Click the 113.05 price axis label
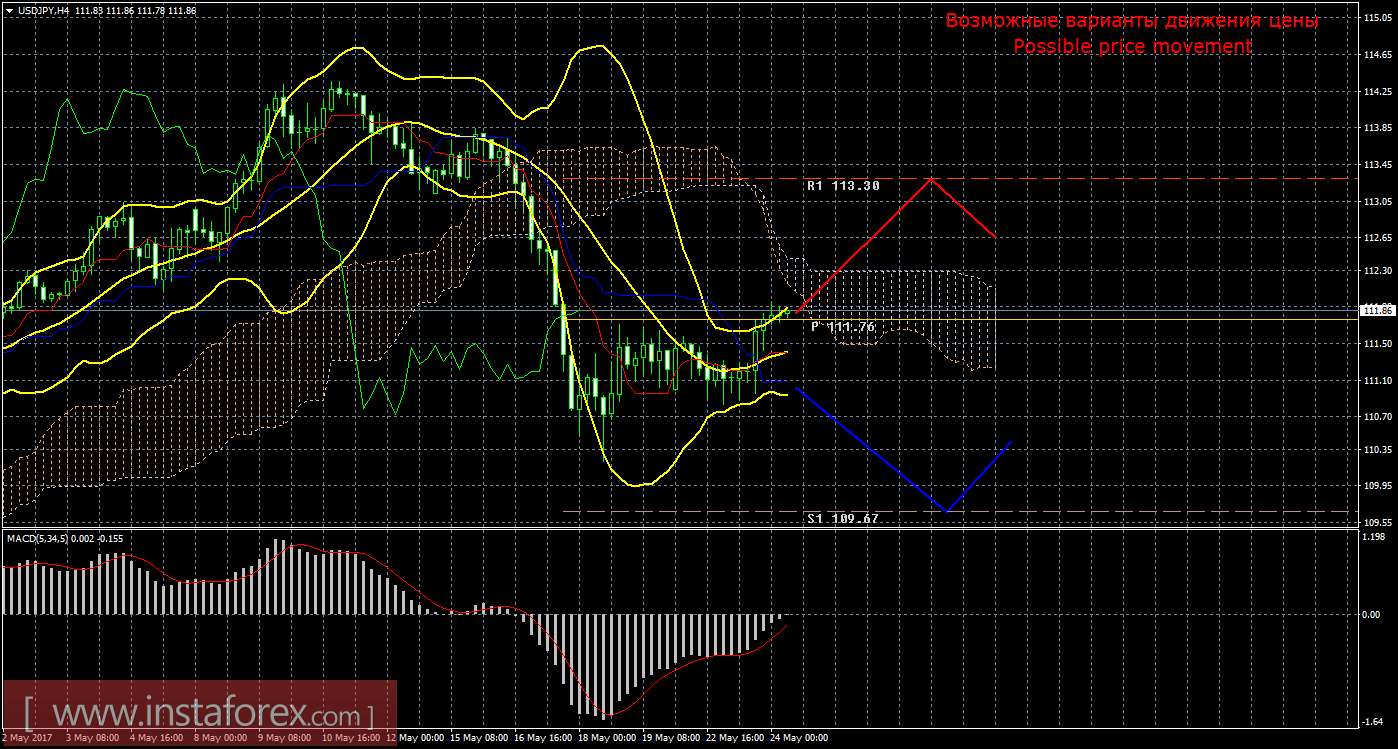 [1379, 200]
